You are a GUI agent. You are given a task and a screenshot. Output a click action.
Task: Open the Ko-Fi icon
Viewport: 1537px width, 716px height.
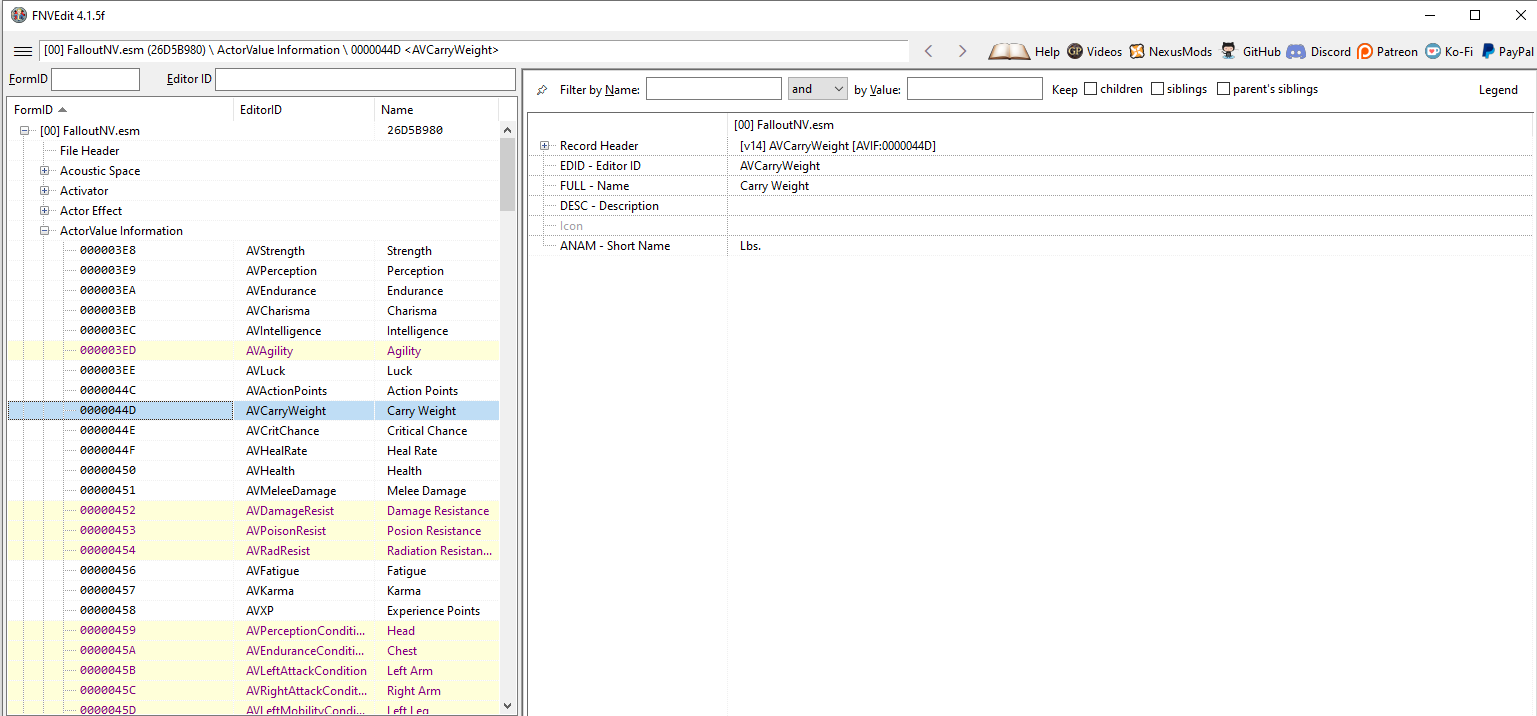tap(1433, 51)
